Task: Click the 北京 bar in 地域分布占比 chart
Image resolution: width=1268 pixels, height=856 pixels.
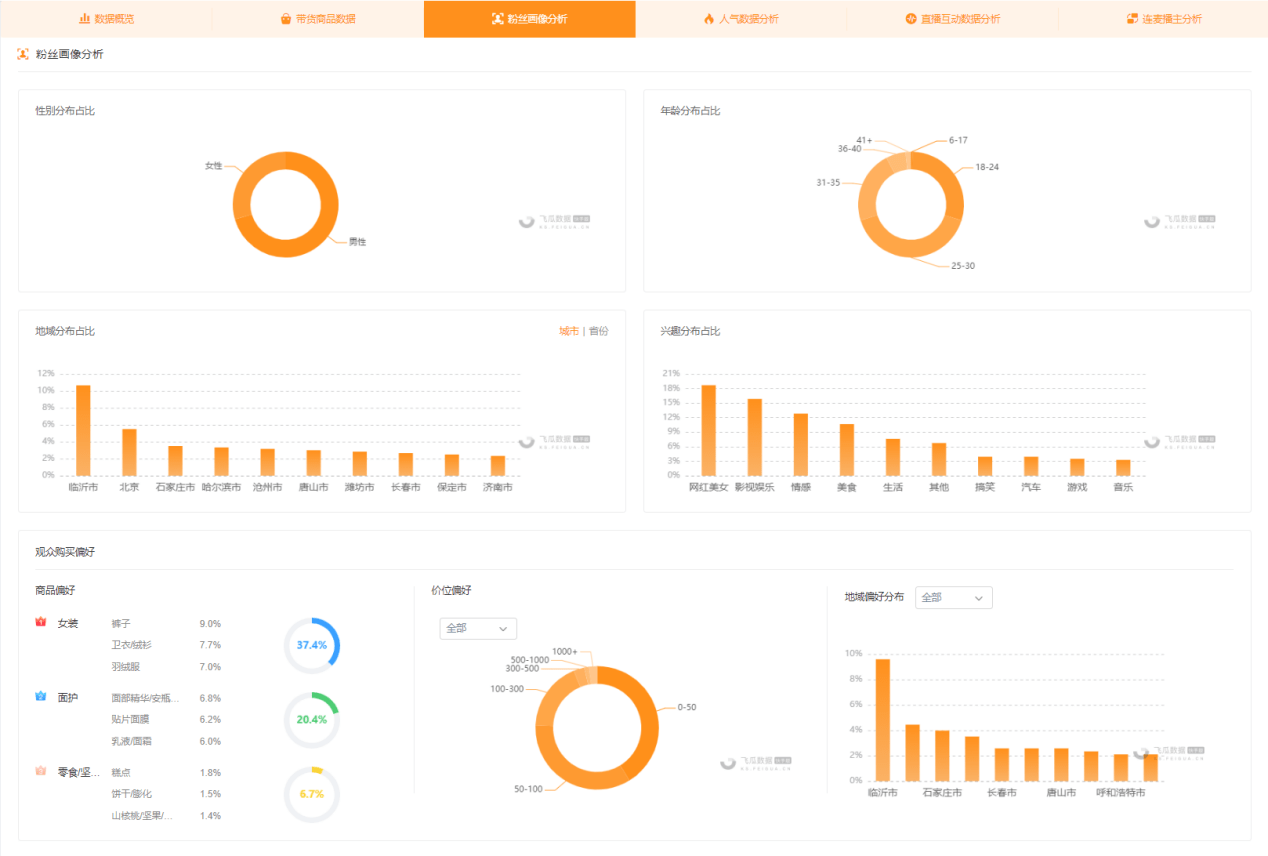Action: click(x=129, y=452)
